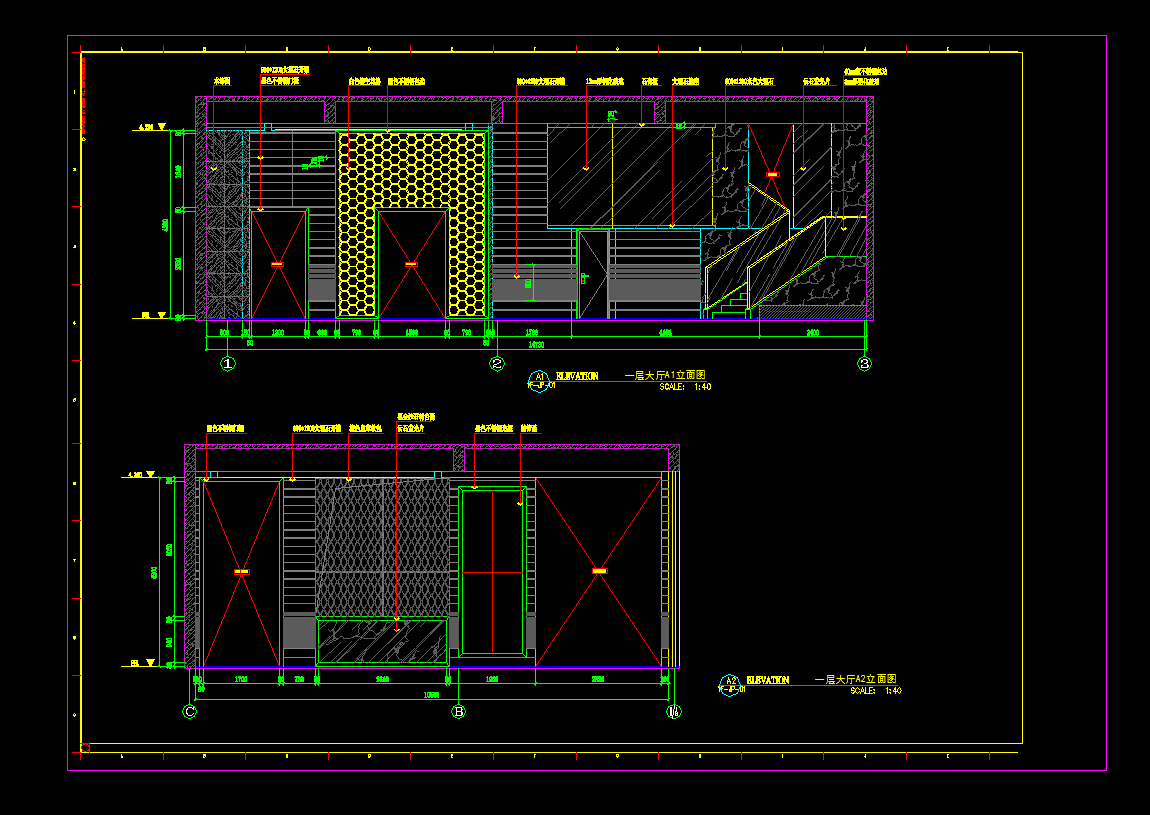
Task: Click grid bubble 3 at the right of A1
Action: (x=865, y=364)
